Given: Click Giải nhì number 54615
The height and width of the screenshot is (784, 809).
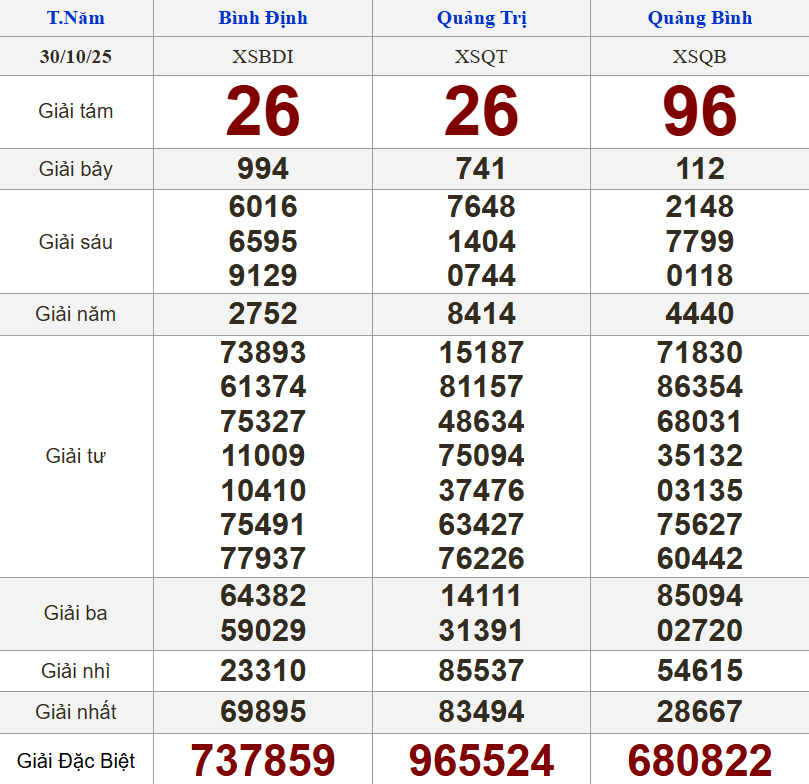Looking at the screenshot, I should (x=699, y=670).
